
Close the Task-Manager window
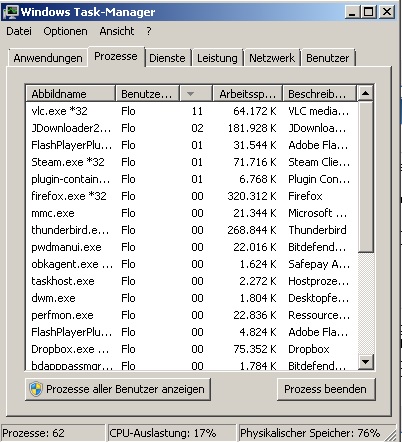click(387, 12)
